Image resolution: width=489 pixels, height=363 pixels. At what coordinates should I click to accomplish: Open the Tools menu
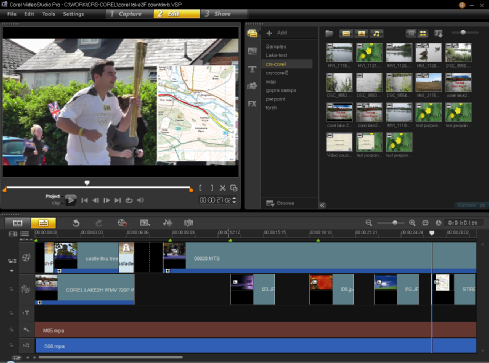[49, 14]
